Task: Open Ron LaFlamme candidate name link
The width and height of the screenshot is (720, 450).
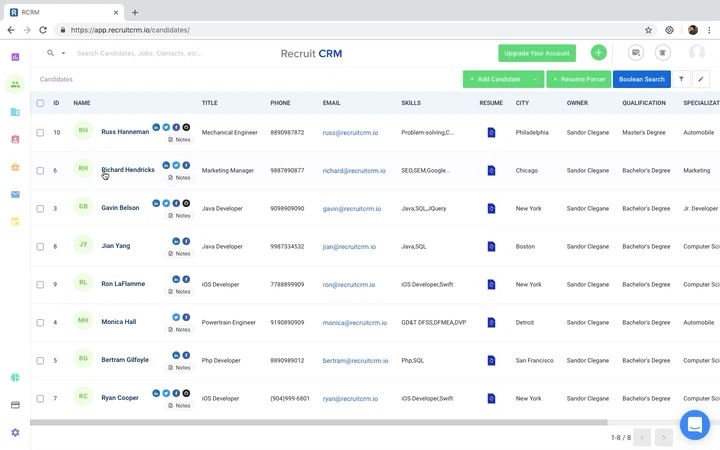Action: coord(123,284)
